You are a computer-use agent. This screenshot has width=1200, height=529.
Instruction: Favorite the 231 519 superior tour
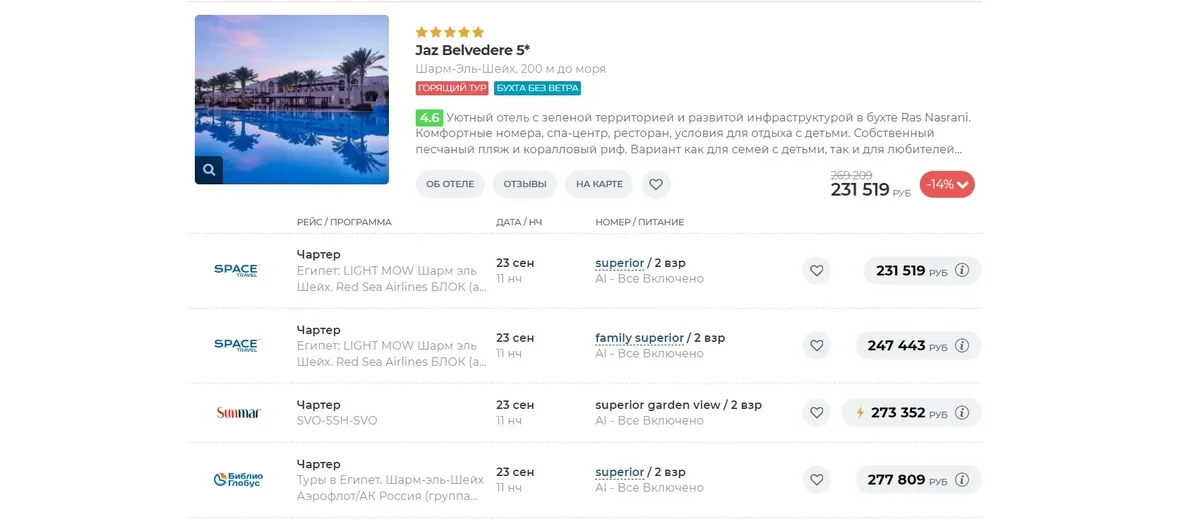click(816, 270)
